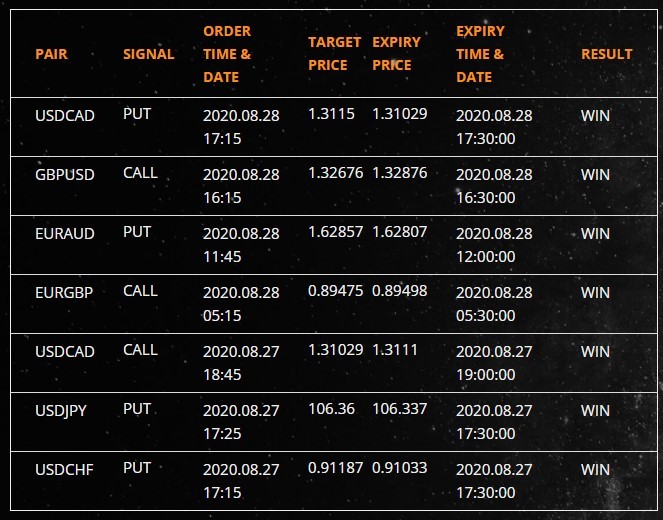
Task: Click the USDCHF pair cell
Action: (64, 470)
